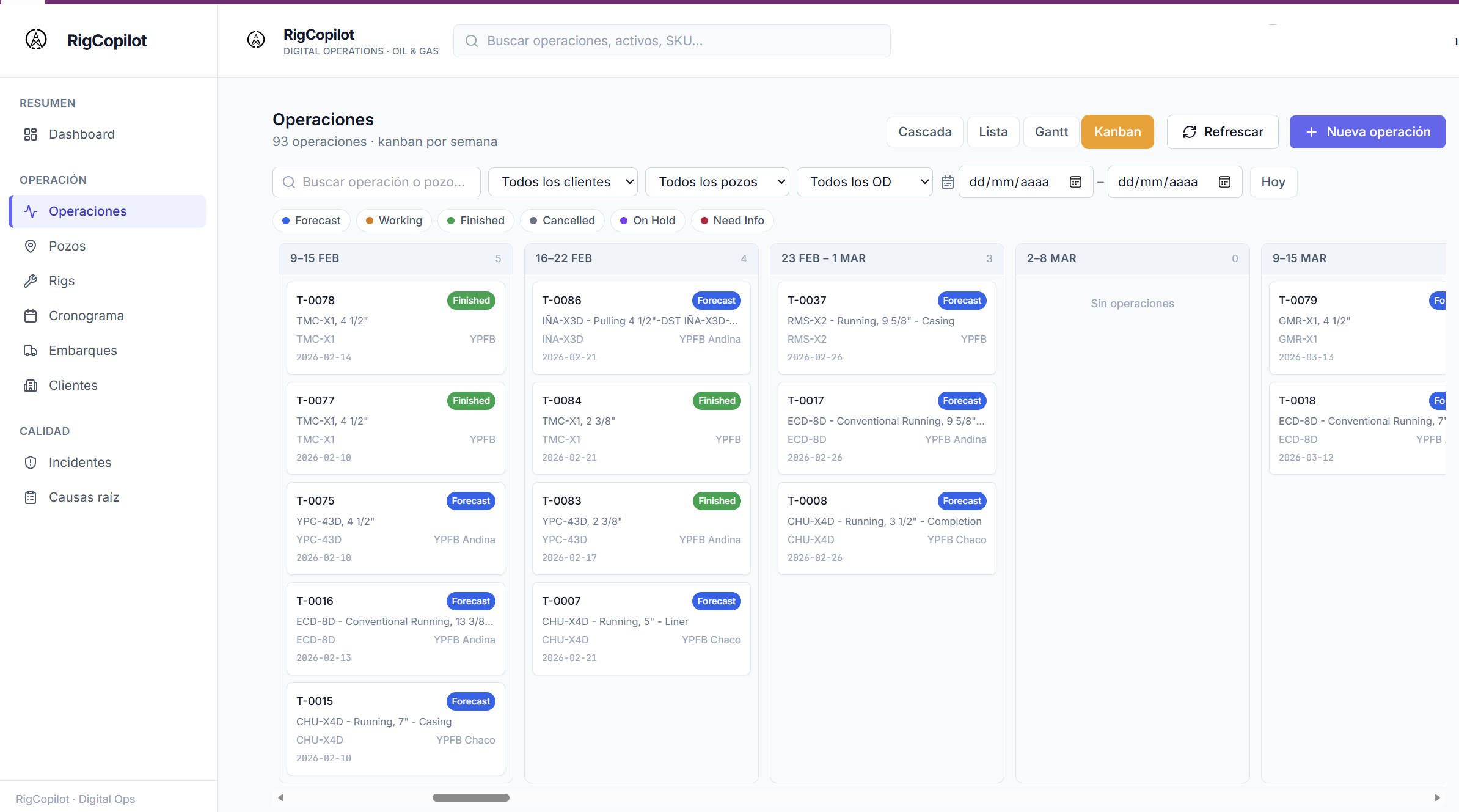Open Cronograma calendar item
This screenshot has width=1459, height=812.
coord(108,316)
